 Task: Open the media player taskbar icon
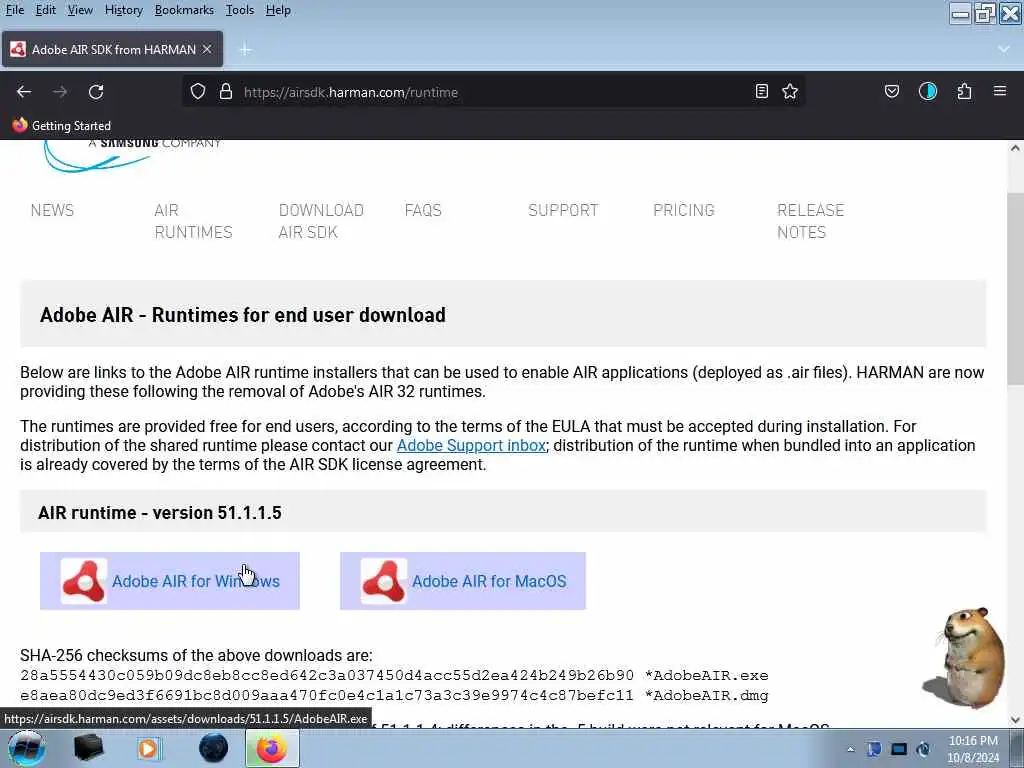pyautogui.click(x=149, y=748)
